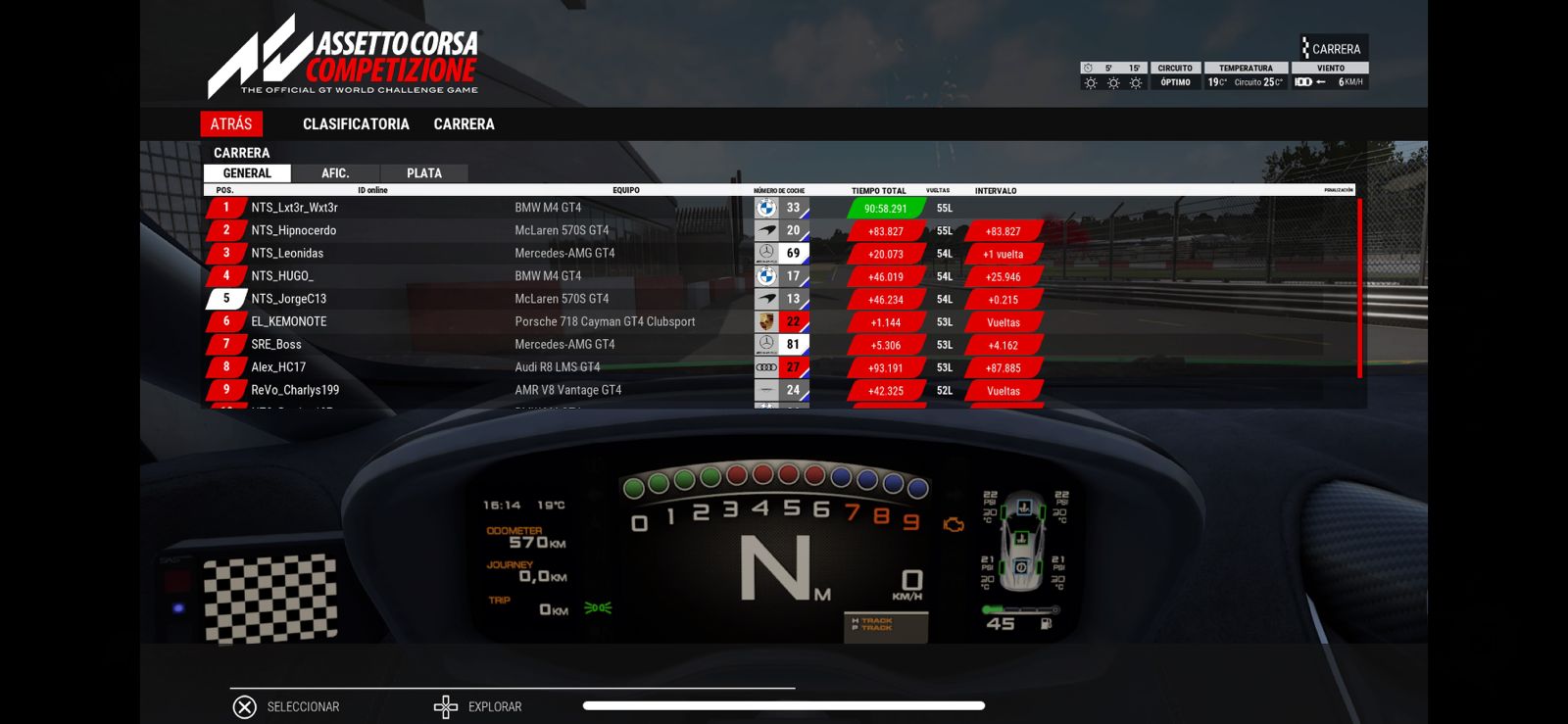The image size is (1568, 724).
Task: Click the ID online column header
Action: pyautogui.click(x=372, y=191)
